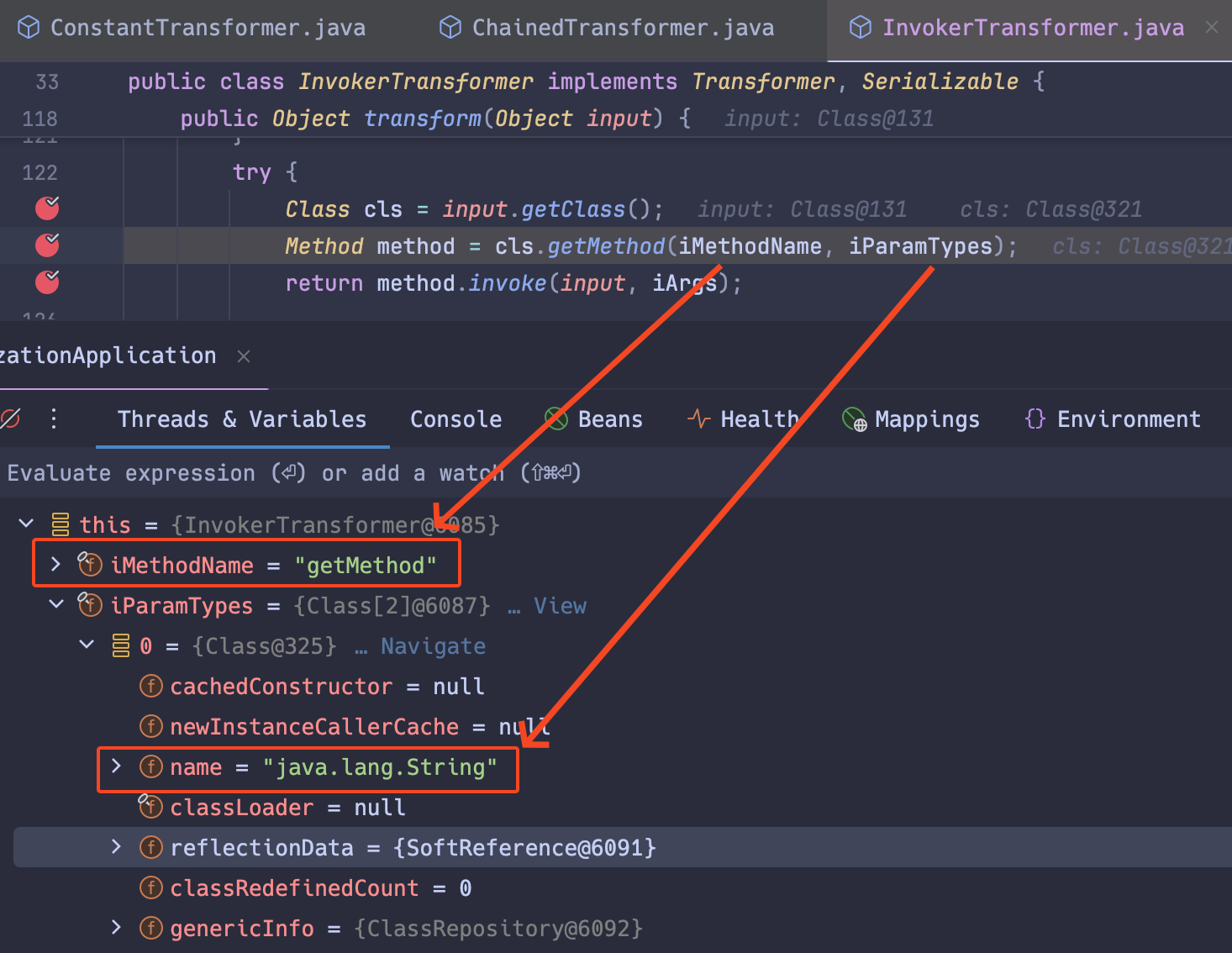Click the Mute Breakpoints icon
Viewport: 1232px width, 953px height.
click(12, 419)
